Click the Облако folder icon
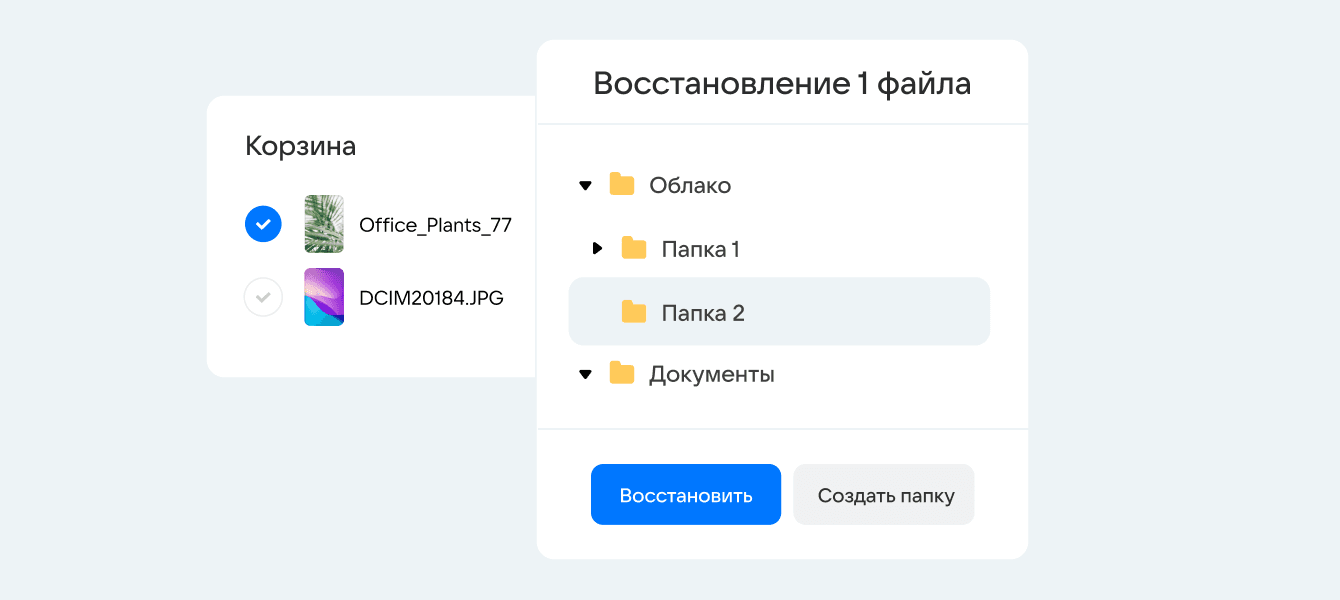1340x600 pixels. click(x=622, y=185)
